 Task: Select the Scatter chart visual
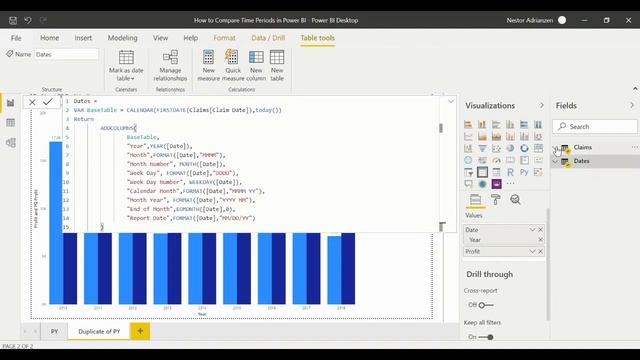[496, 148]
